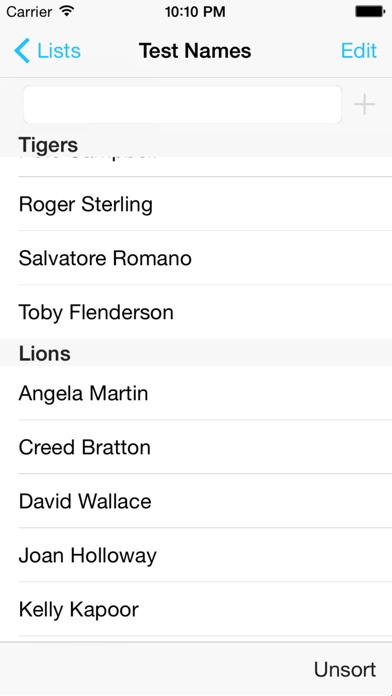Click the new name text field

click(x=182, y=105)
